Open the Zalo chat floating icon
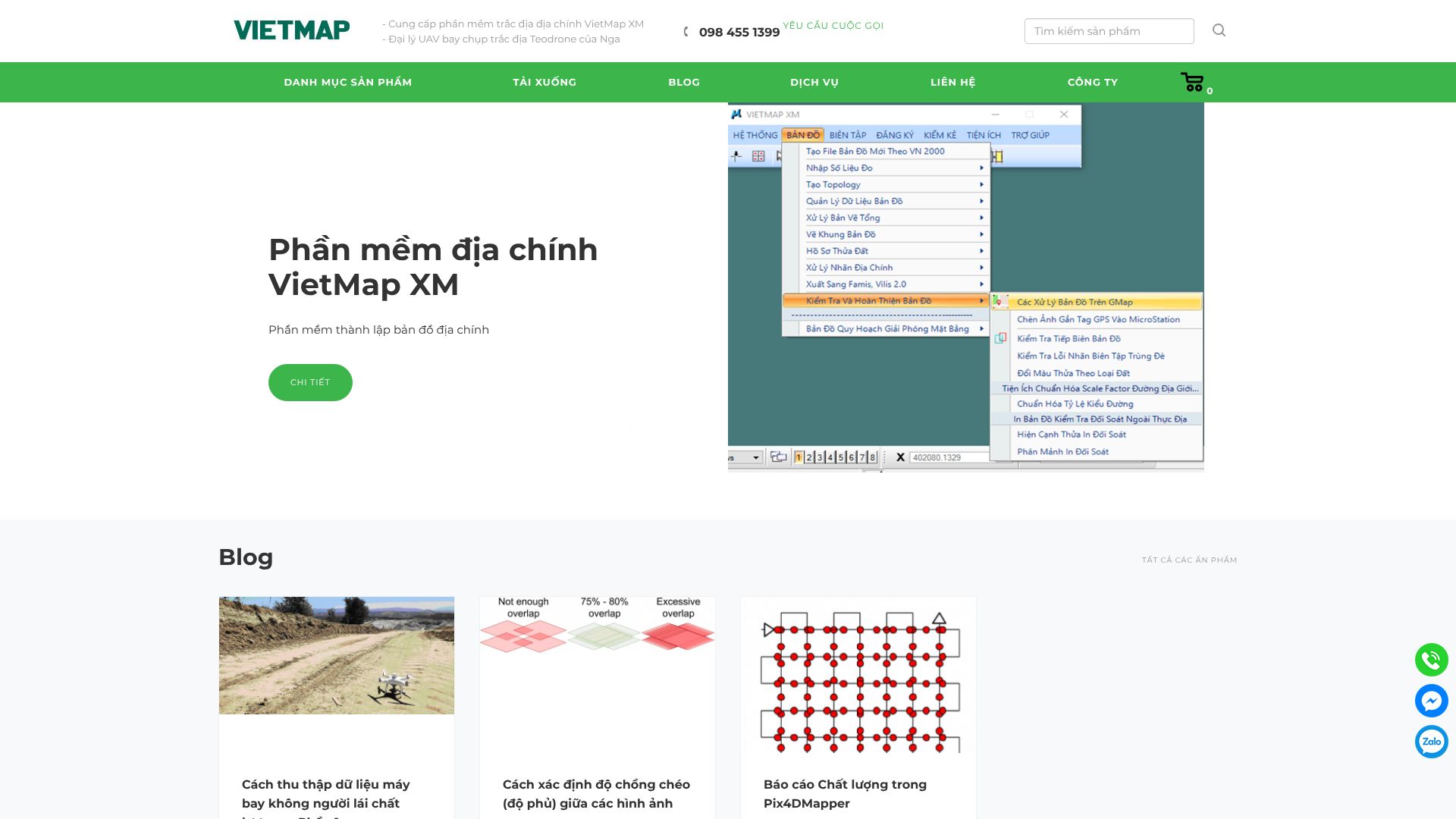1456x819 pixels. click(1432, 742)
